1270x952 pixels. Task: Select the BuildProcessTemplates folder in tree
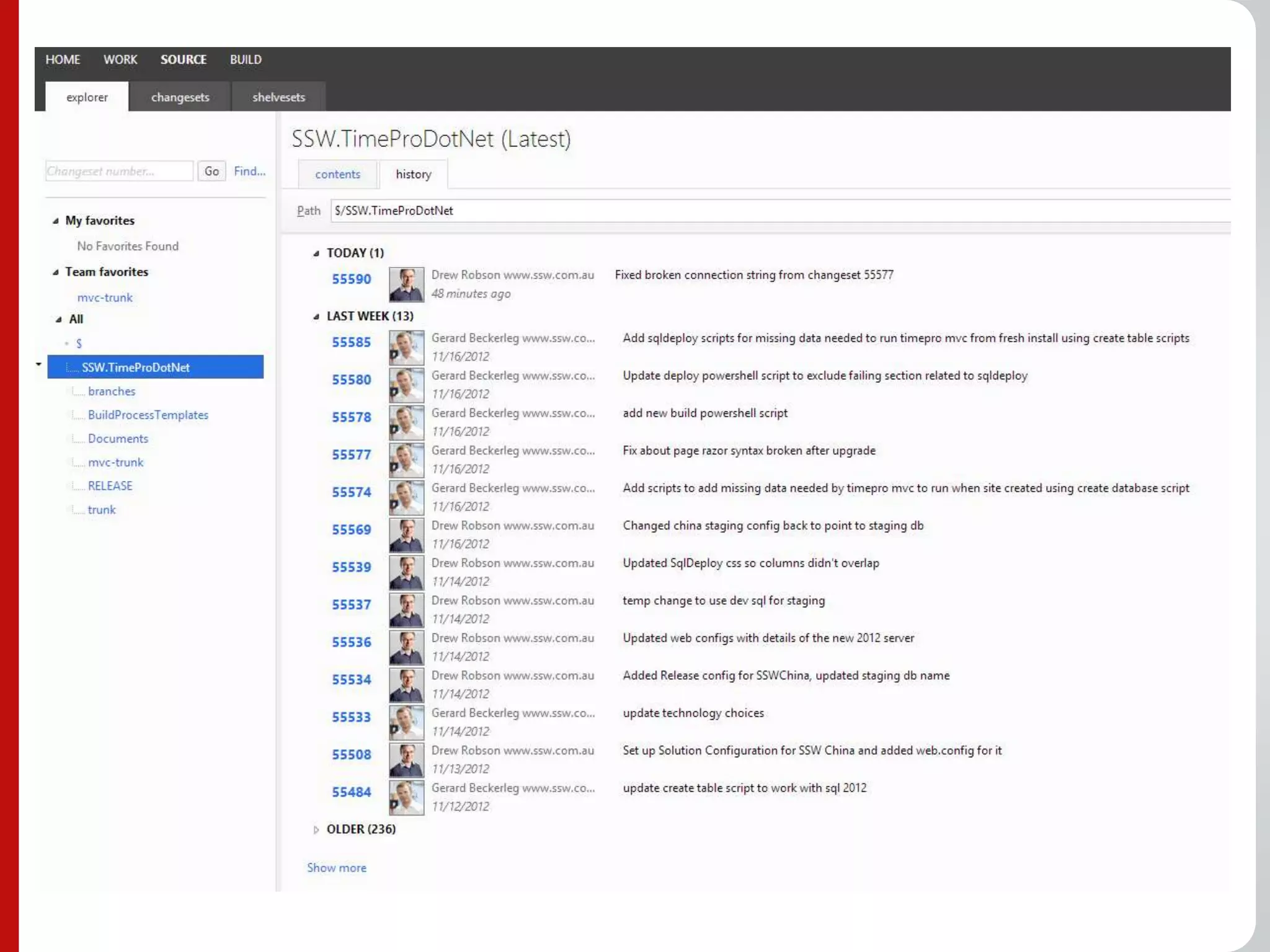click(148, 415)
